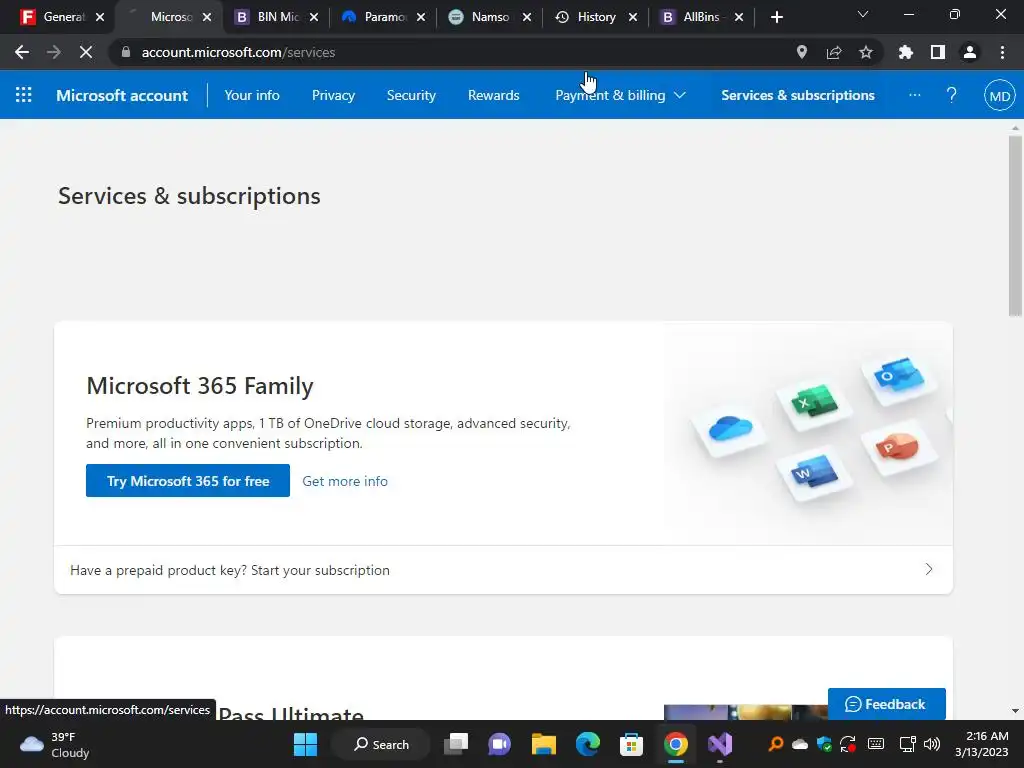Click the location pin icon in address bar
This screenshot has height=768, width=1024.
click(802, 52)
